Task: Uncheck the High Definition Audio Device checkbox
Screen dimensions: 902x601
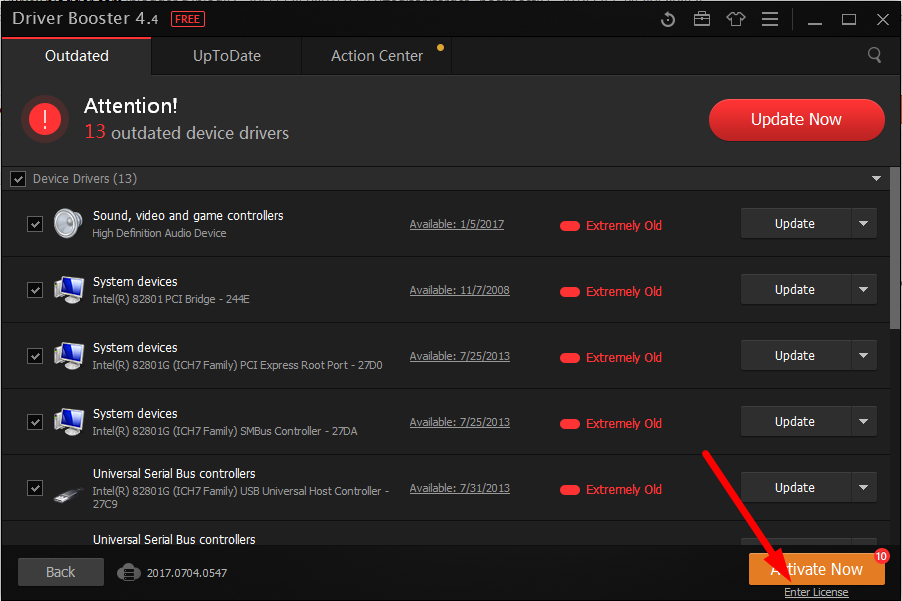Action: (x=35, y=224)
